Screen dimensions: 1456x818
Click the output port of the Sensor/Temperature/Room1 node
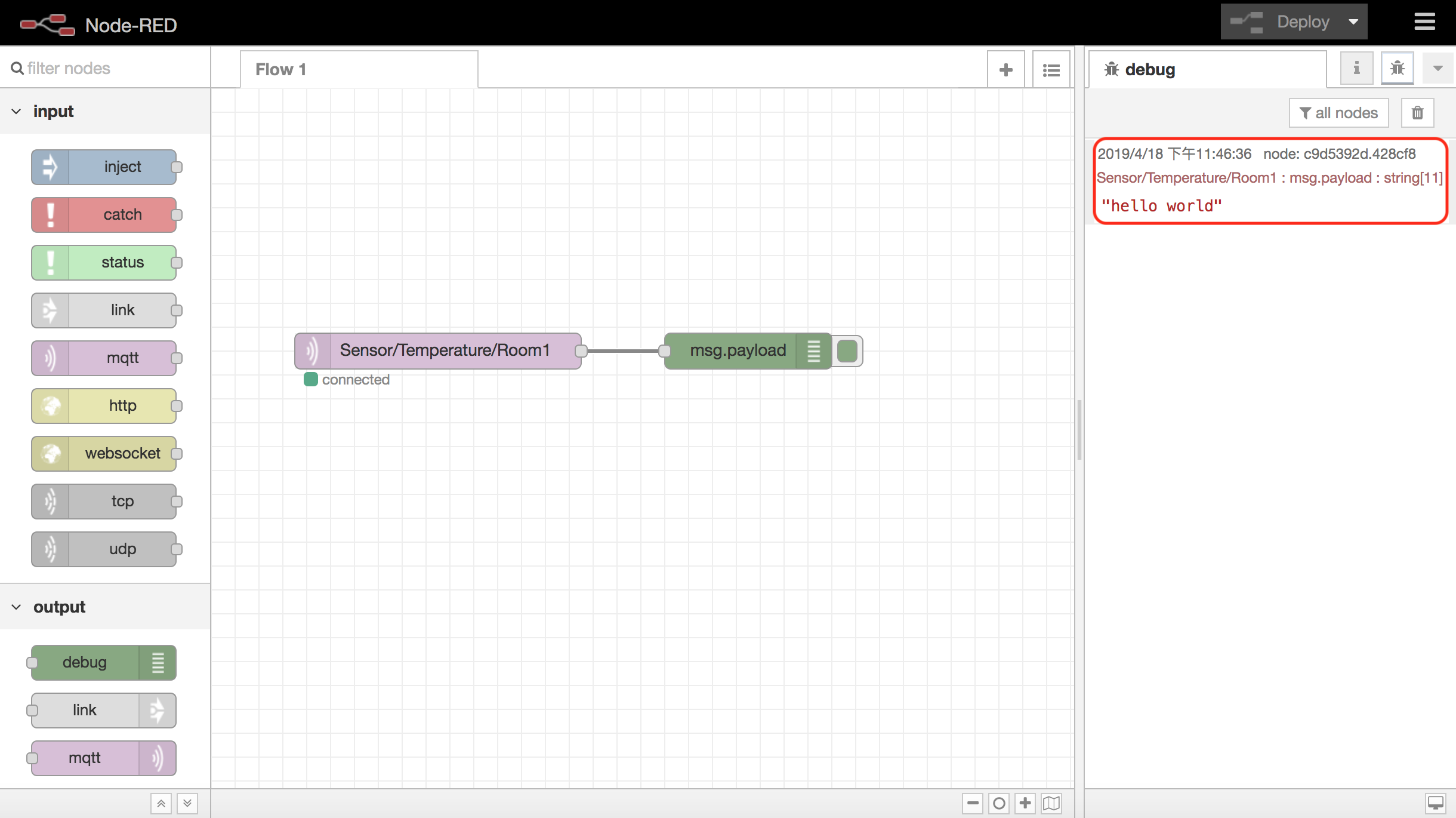coord(581,351)
